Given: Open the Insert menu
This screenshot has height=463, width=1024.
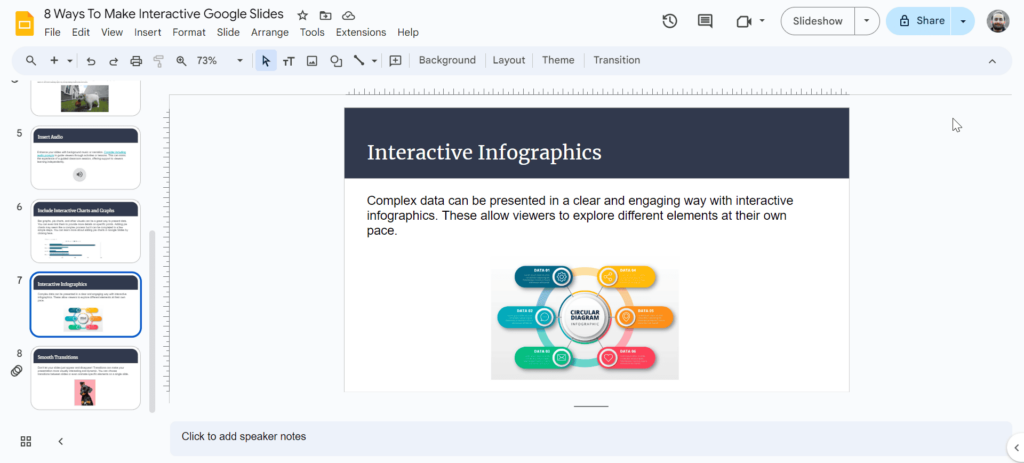Looking at the screenshot, I should (147, 32).
